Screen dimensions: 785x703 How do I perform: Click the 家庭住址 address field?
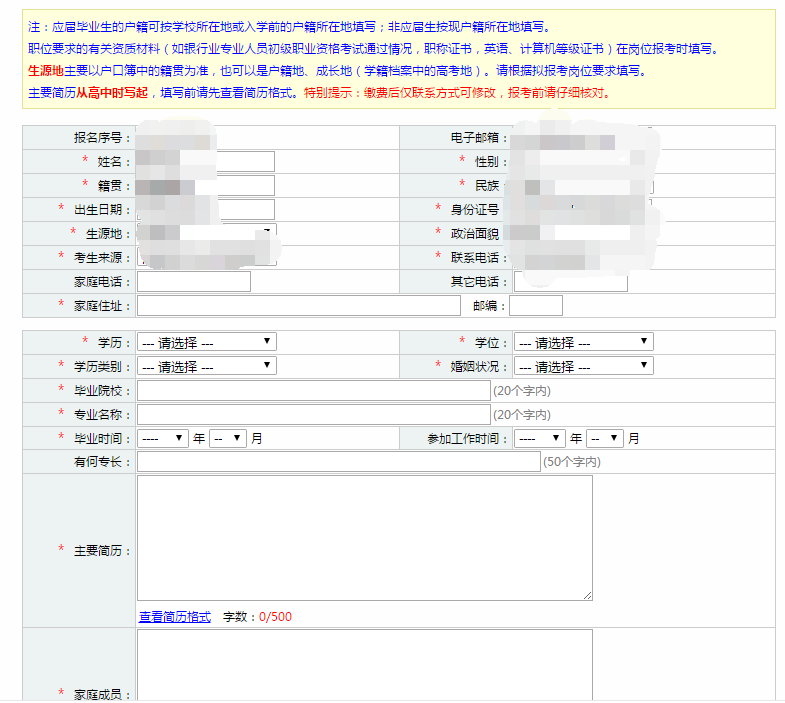[x=298, y=306]
